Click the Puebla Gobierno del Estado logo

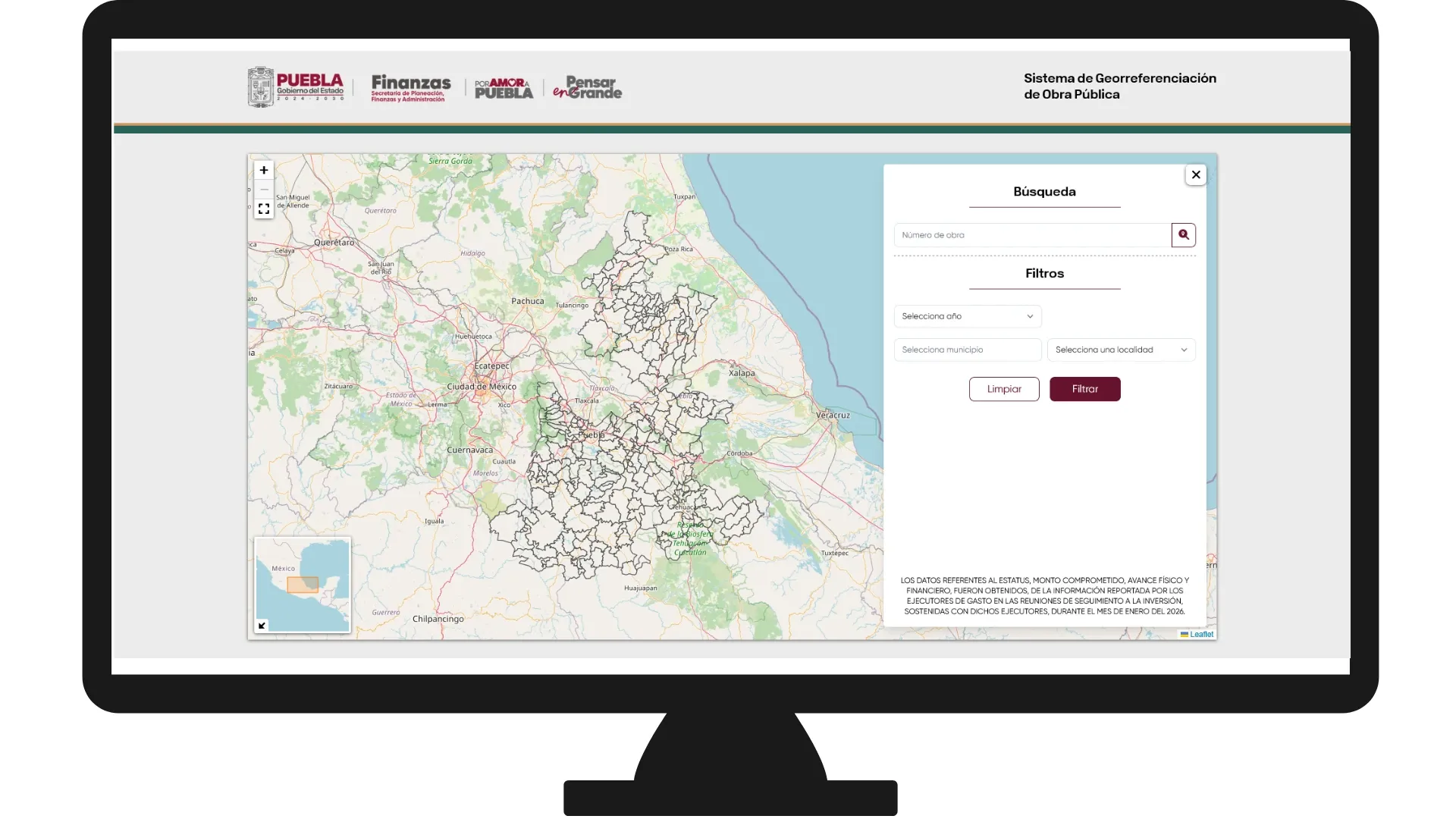297,87
